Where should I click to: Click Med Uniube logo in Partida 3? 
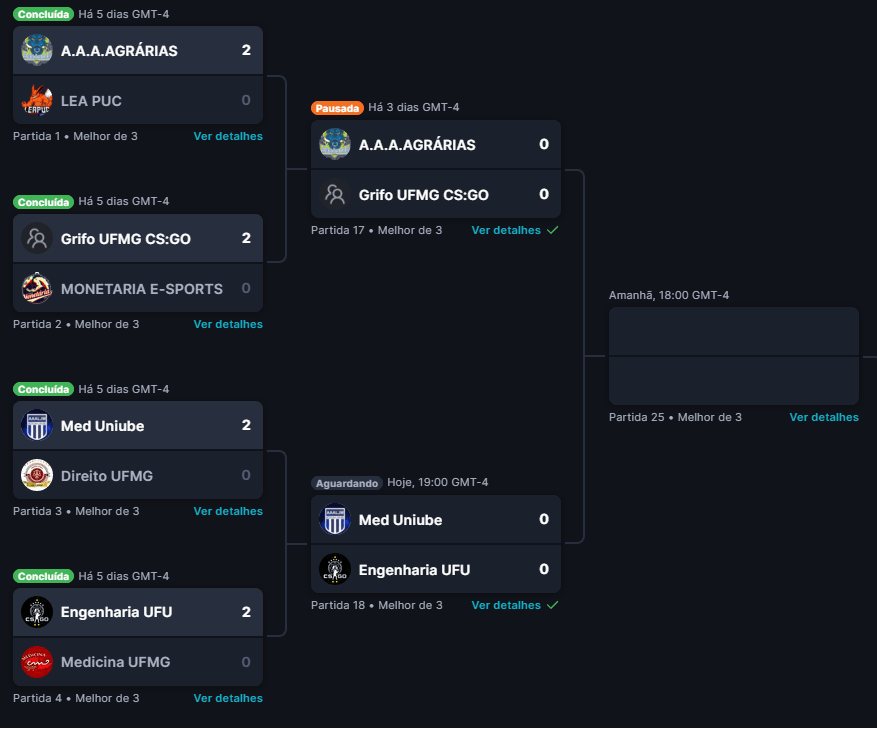[x=37, y=426]
